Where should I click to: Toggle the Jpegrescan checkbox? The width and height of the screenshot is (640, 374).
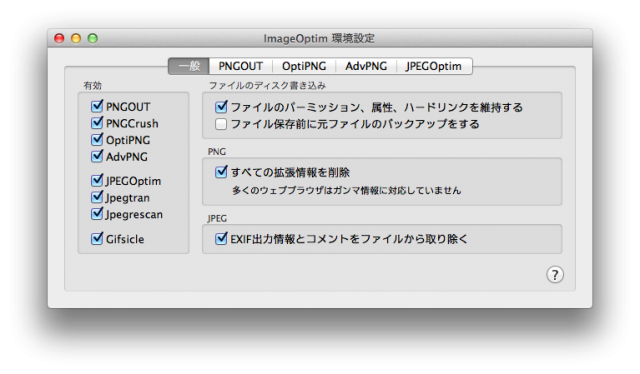click(x=97, y=214)
